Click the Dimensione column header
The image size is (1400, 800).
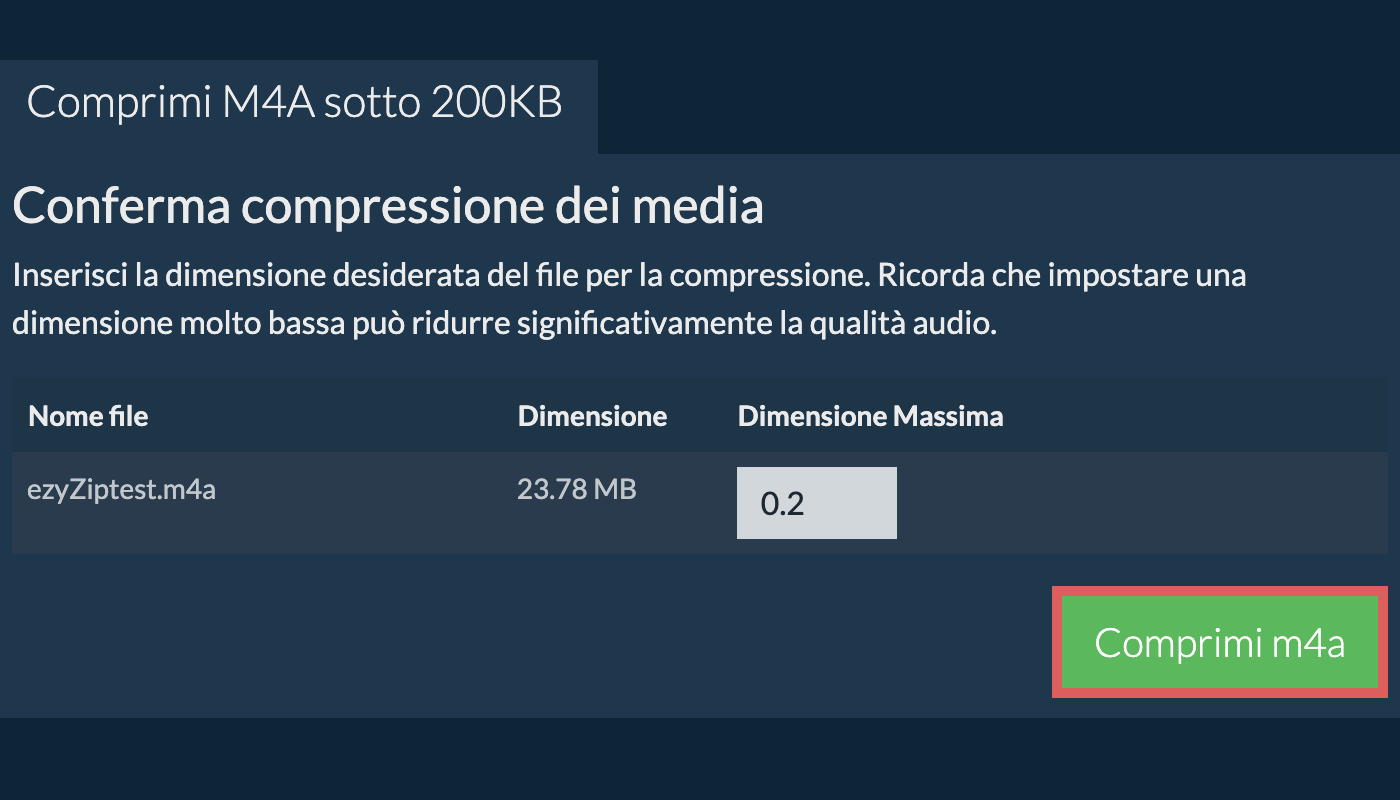592,416
